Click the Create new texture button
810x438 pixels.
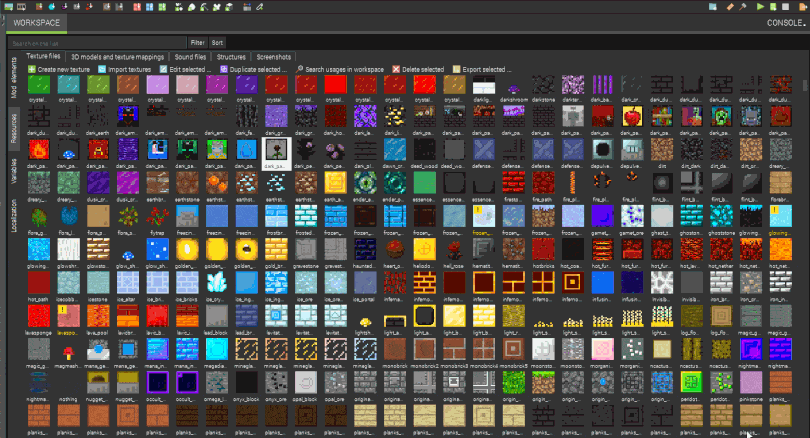(59, 69)
